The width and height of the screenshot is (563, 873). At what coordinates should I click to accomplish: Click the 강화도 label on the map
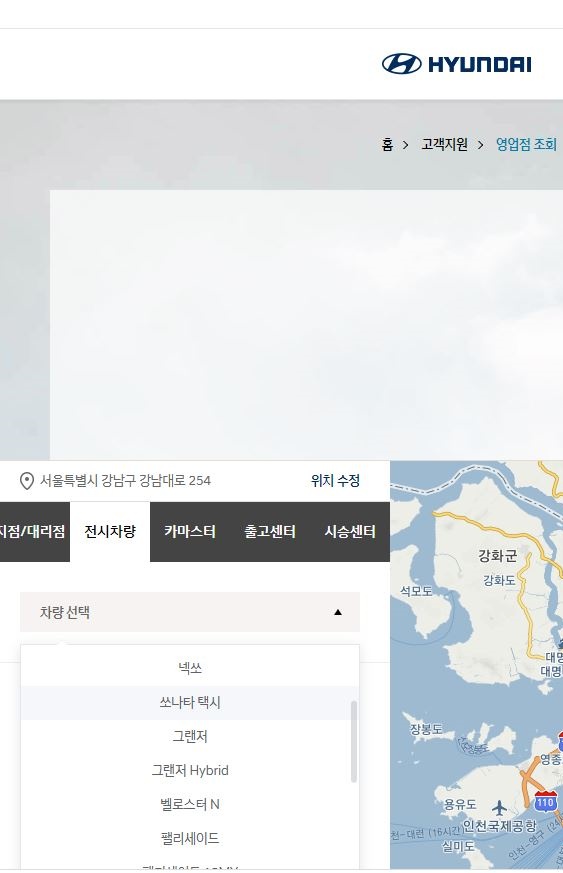pos(499,581)
